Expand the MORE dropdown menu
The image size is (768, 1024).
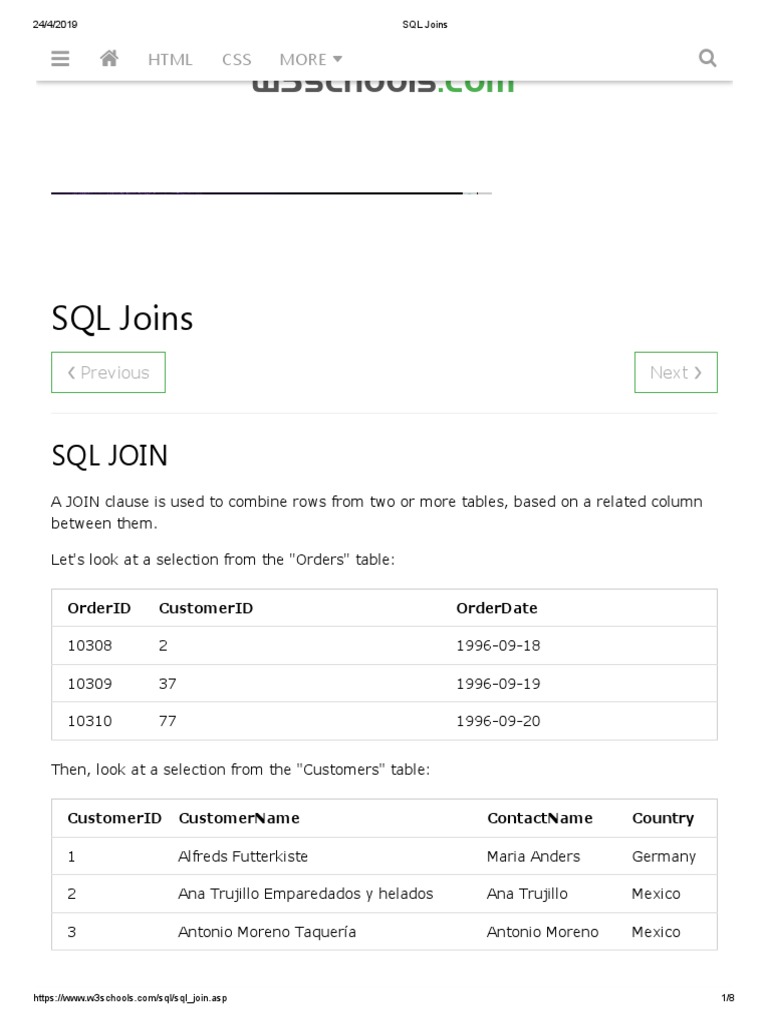point(311,59)
